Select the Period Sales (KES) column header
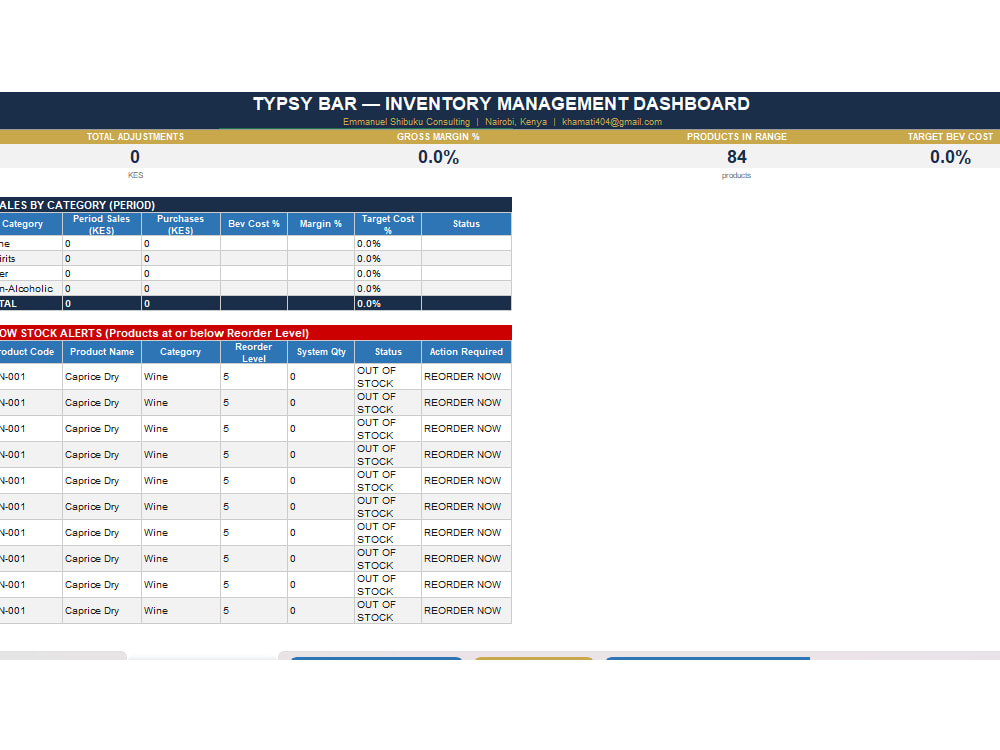1000x750 pixels. pos(101,224)
